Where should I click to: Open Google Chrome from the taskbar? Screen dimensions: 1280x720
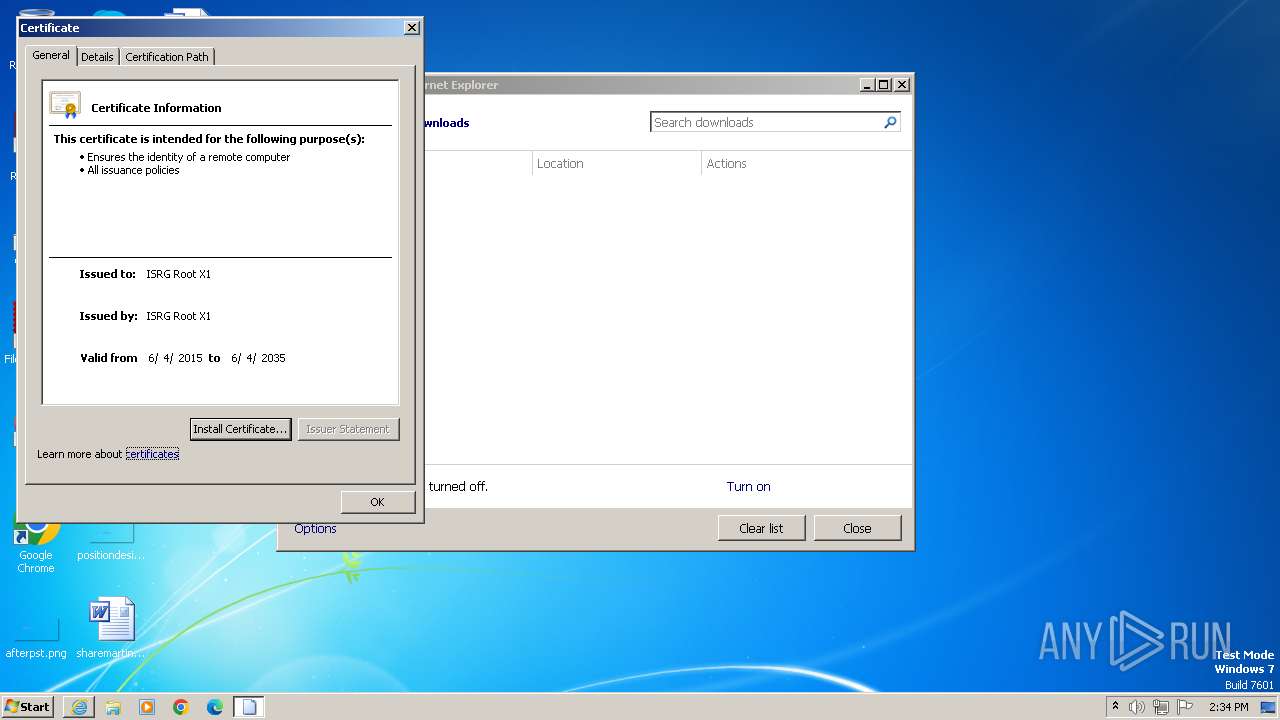(x=181, y=707)
